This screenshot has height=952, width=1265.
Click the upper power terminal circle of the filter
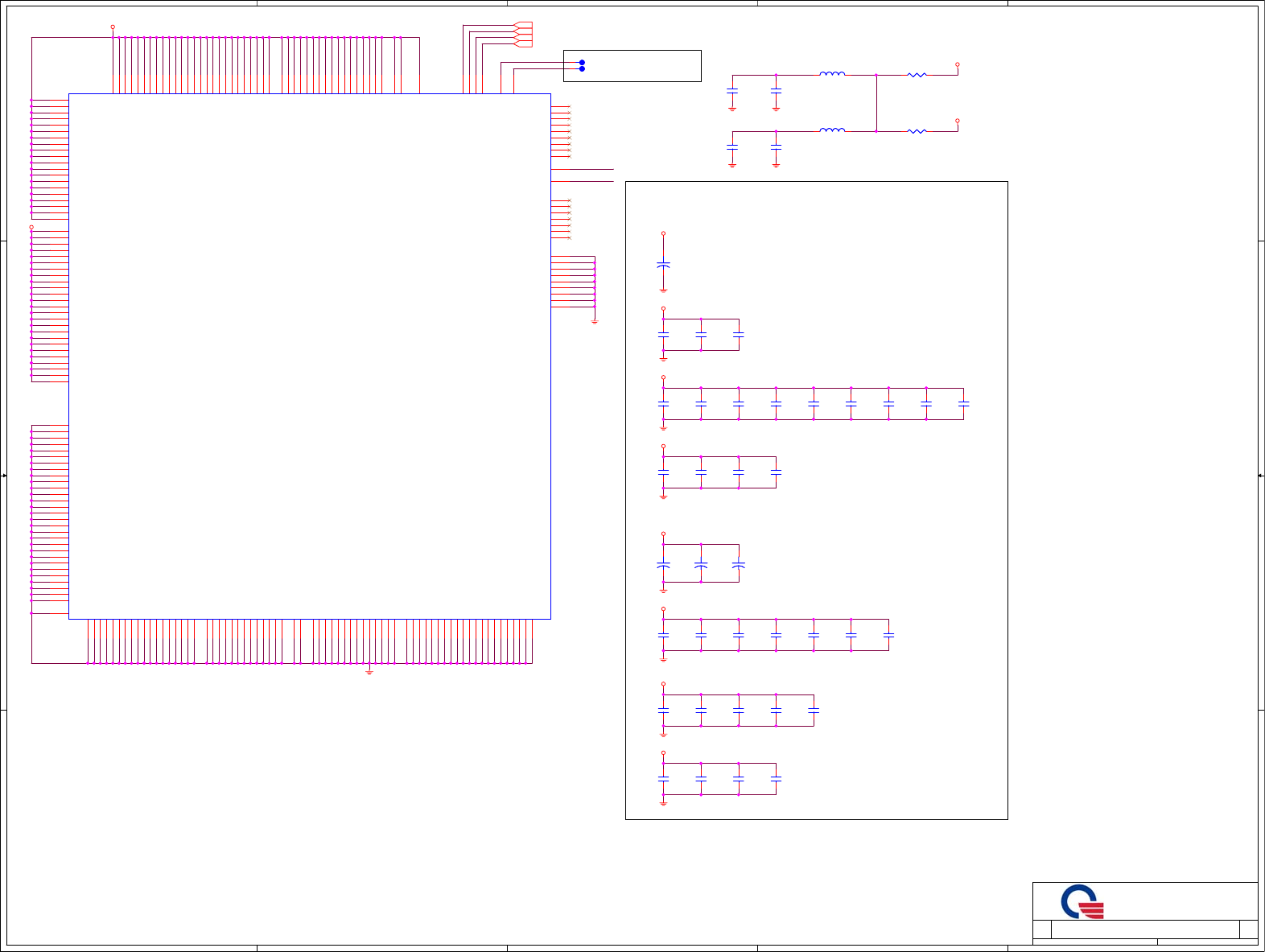click(957, 64)
